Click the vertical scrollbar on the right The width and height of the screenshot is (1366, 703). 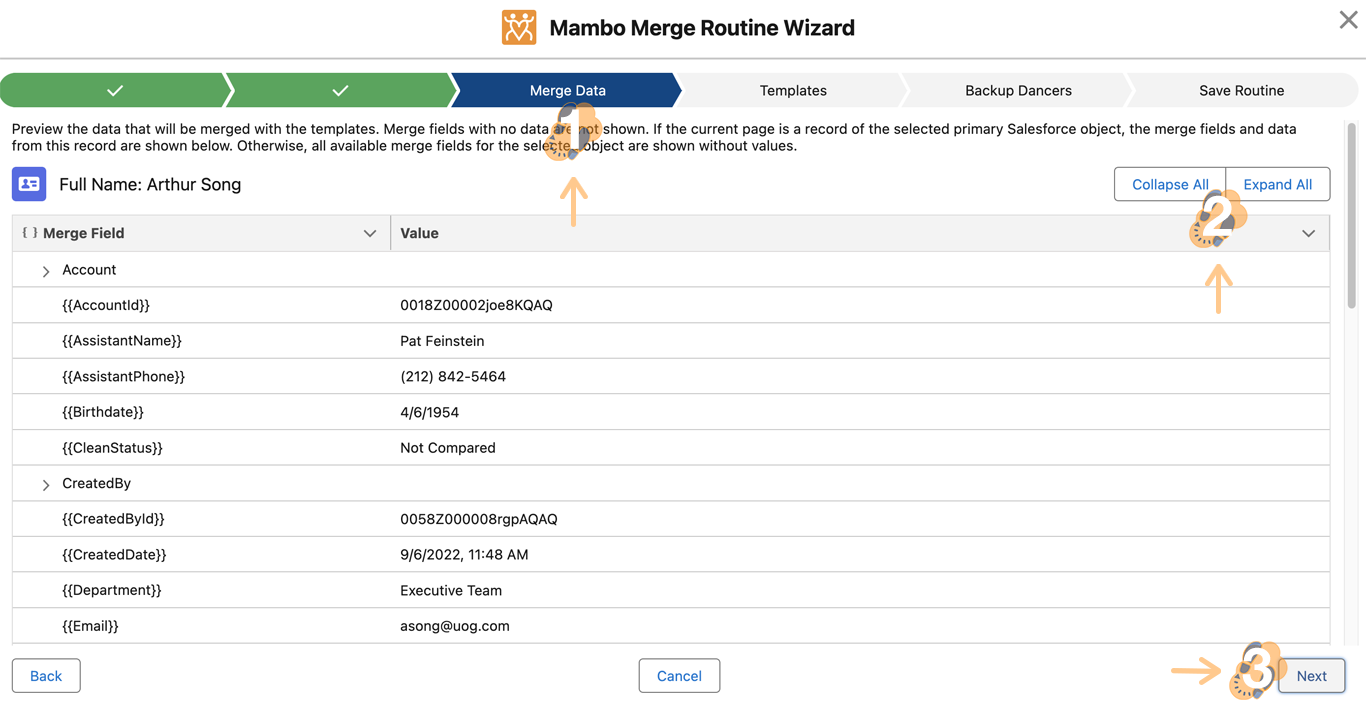1351,220
